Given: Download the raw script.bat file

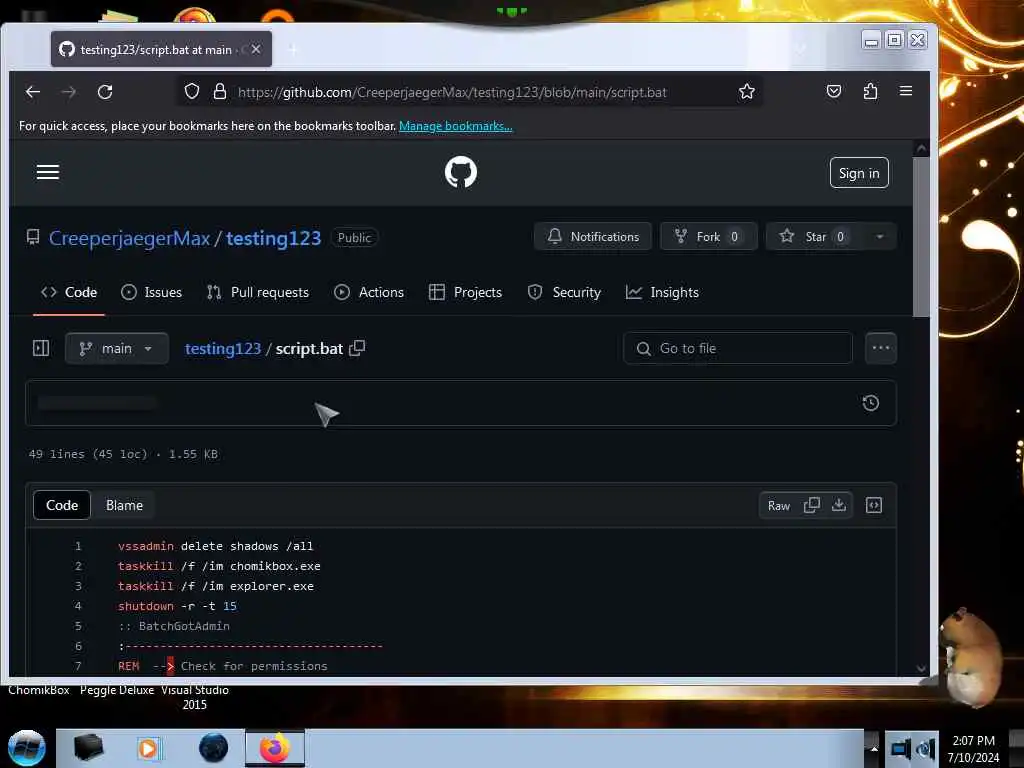Looking at the screenshot, I should [x=839, y=505].
